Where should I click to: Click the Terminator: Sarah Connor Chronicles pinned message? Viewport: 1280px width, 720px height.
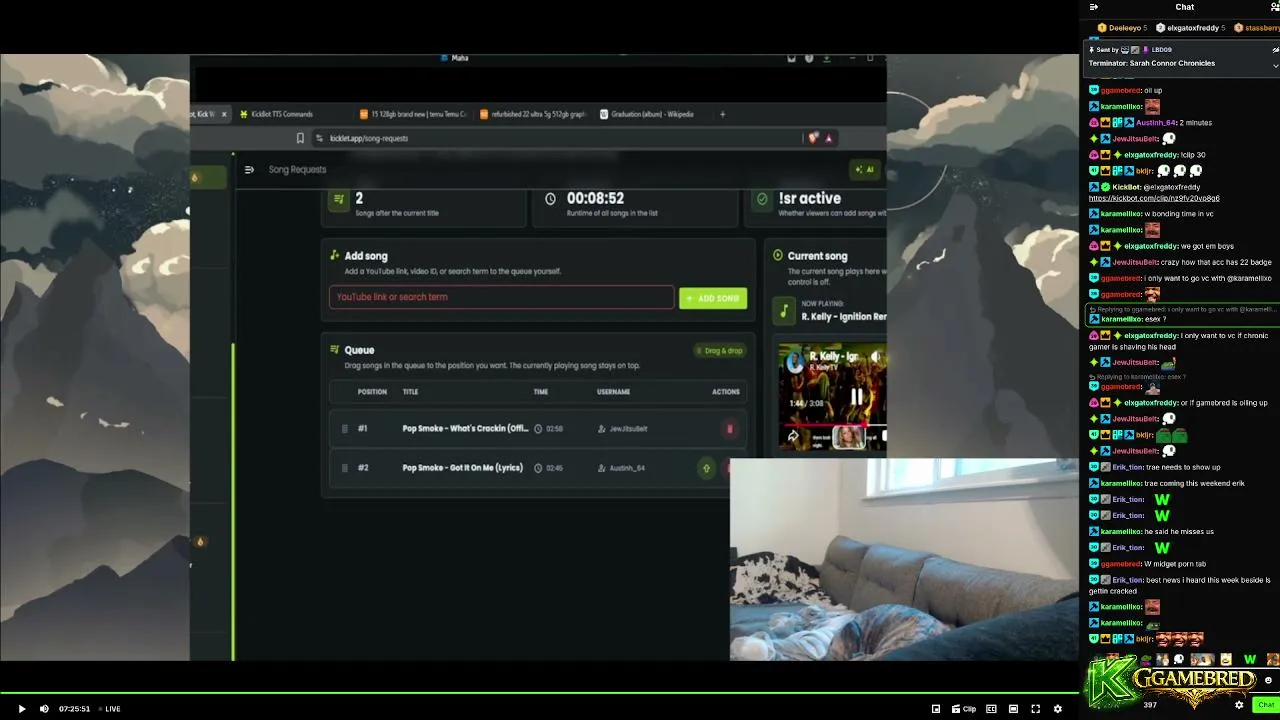[x=1151, y=63]
